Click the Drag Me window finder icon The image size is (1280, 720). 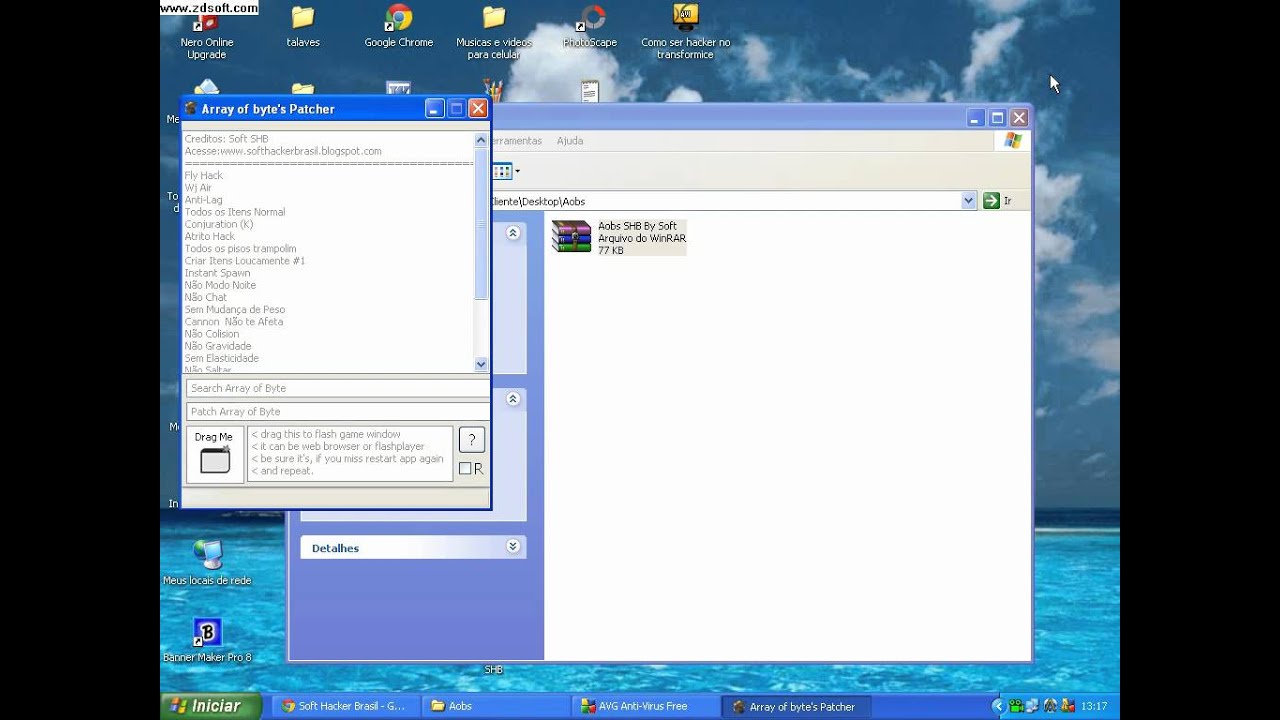click(215, 461)
